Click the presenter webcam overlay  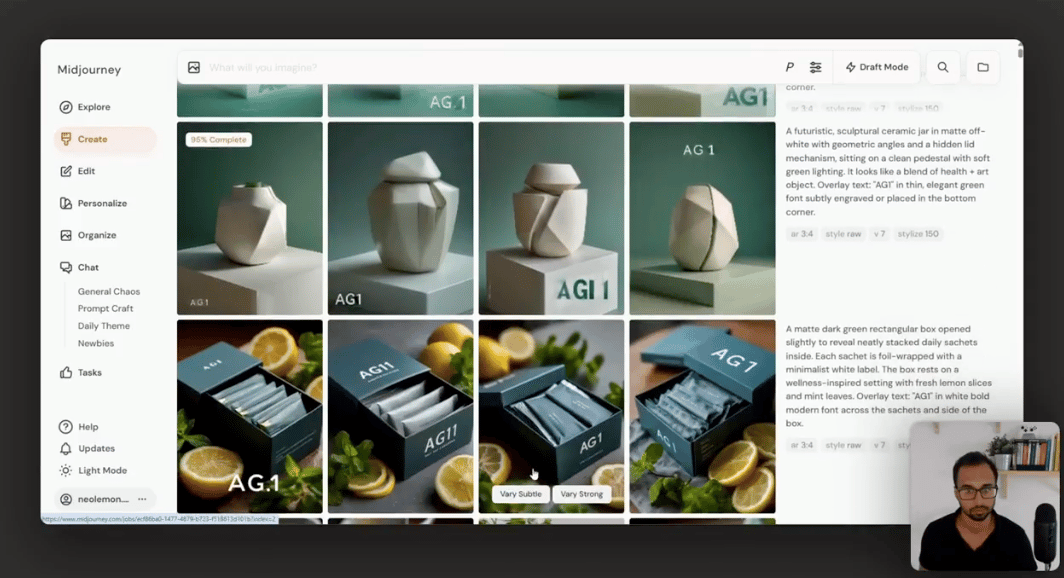pyautogui.click(x=984, y=496)
